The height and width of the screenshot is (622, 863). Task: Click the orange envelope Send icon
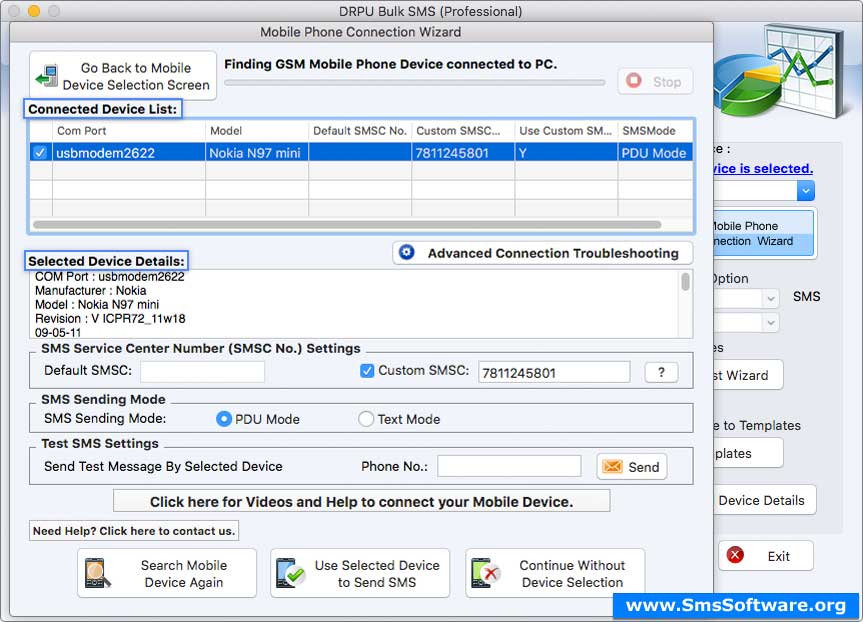(612, 467)
